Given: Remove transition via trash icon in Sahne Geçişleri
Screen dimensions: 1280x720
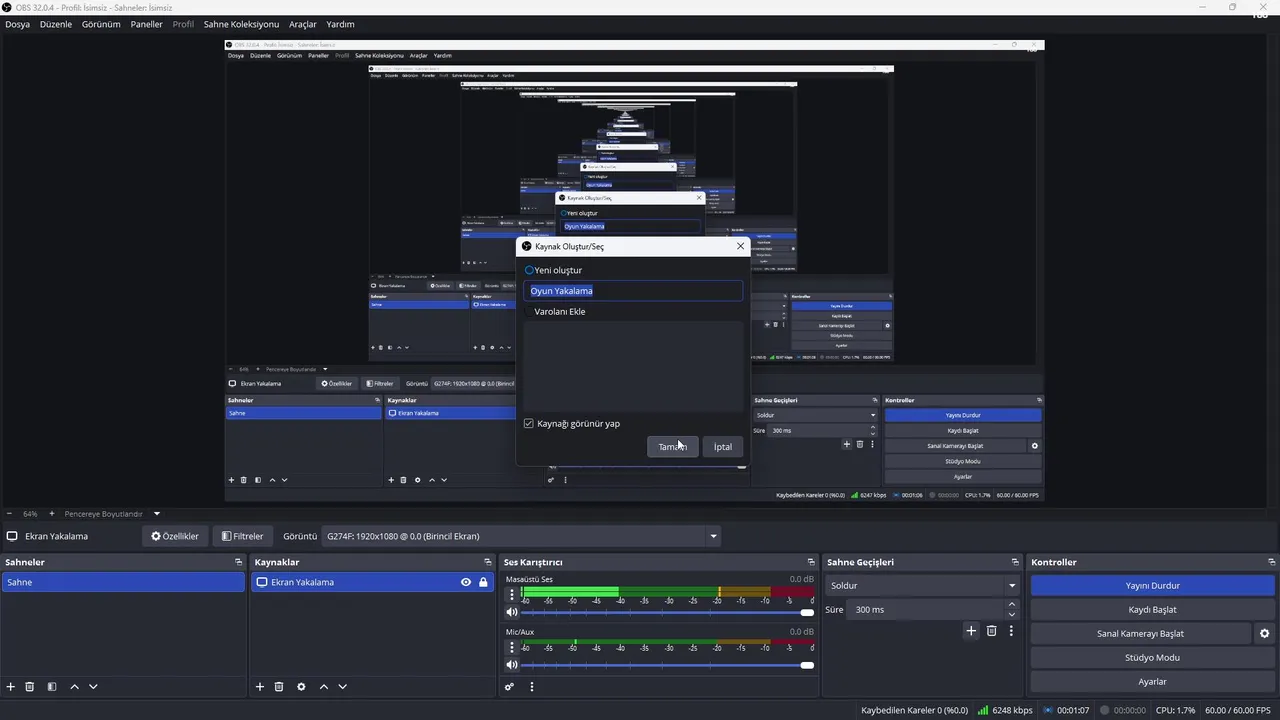Looking at the screenshot, I should coord(992,631).
